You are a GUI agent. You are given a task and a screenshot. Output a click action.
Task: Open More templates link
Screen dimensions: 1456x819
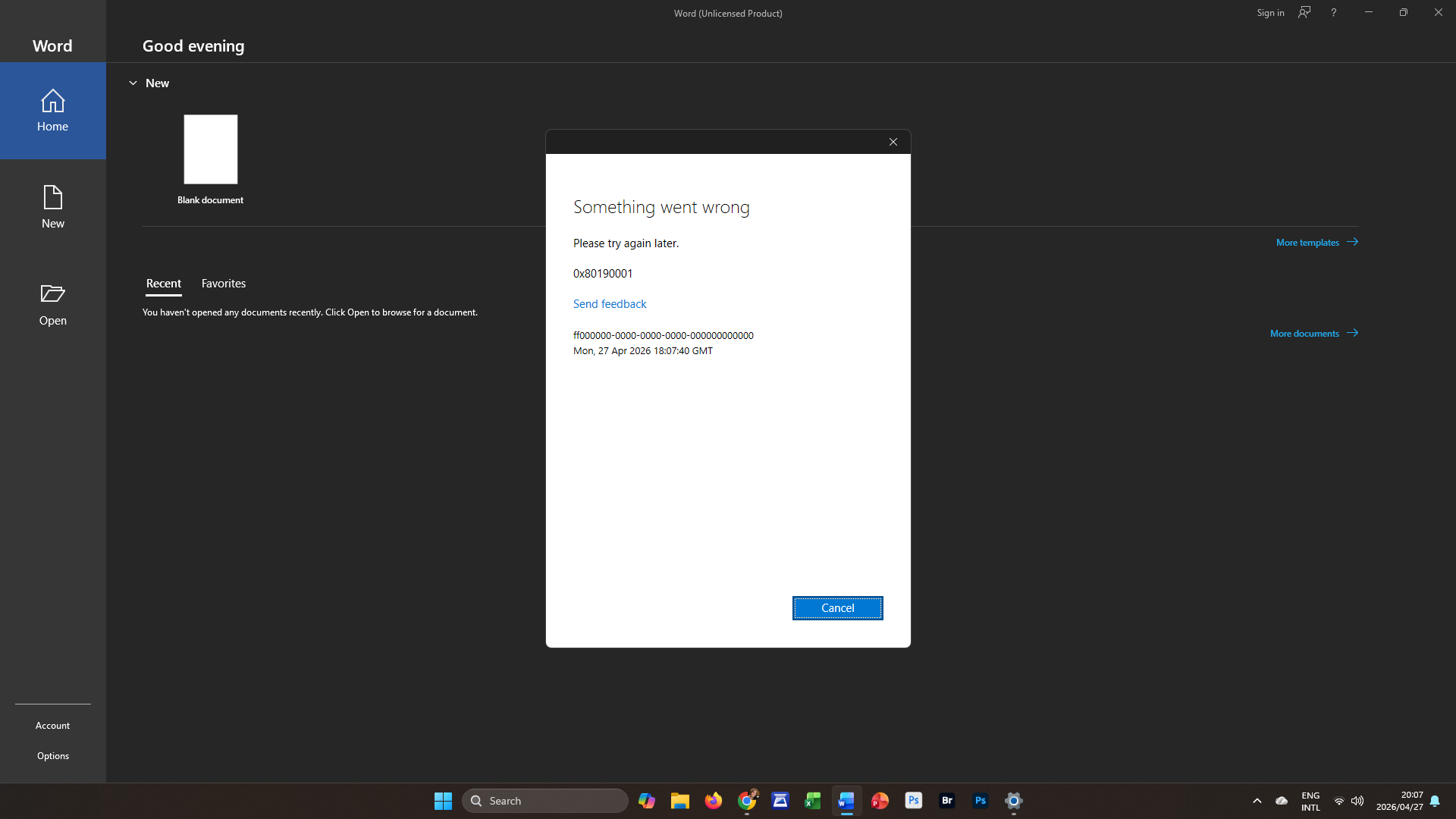pyautogui.click(x=1317, y=243)
